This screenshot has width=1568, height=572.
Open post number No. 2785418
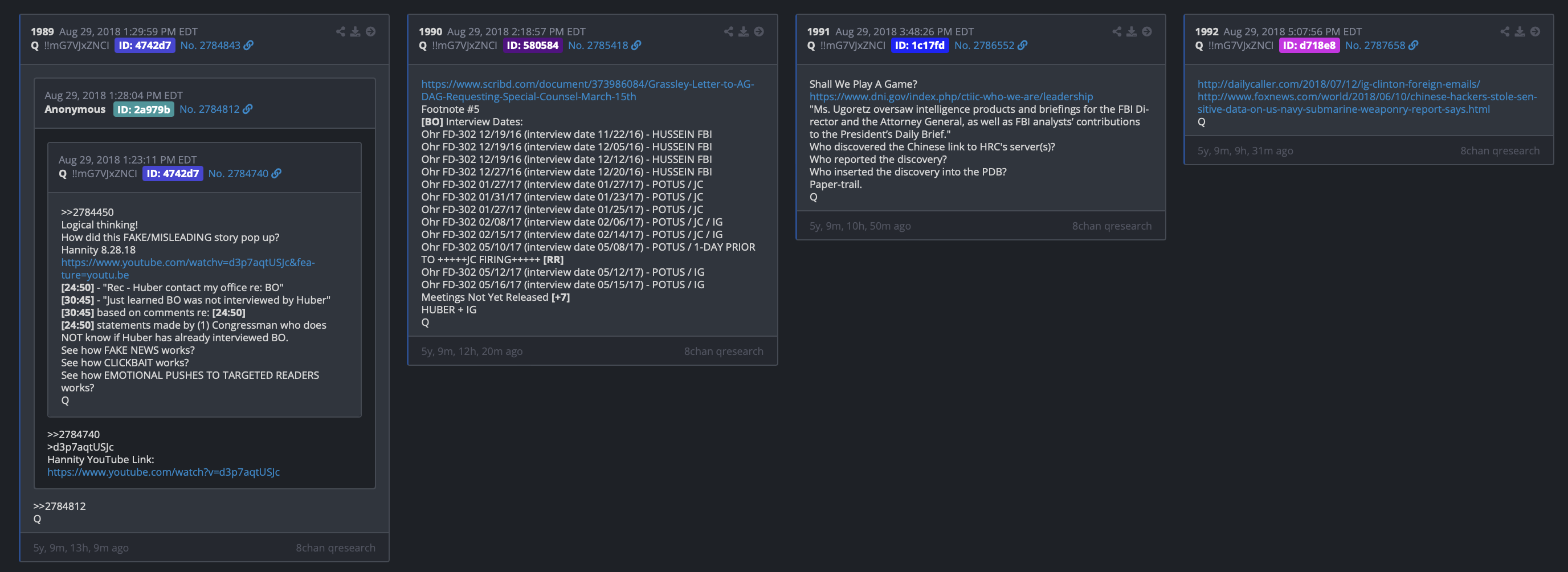[x=598, y=45]
